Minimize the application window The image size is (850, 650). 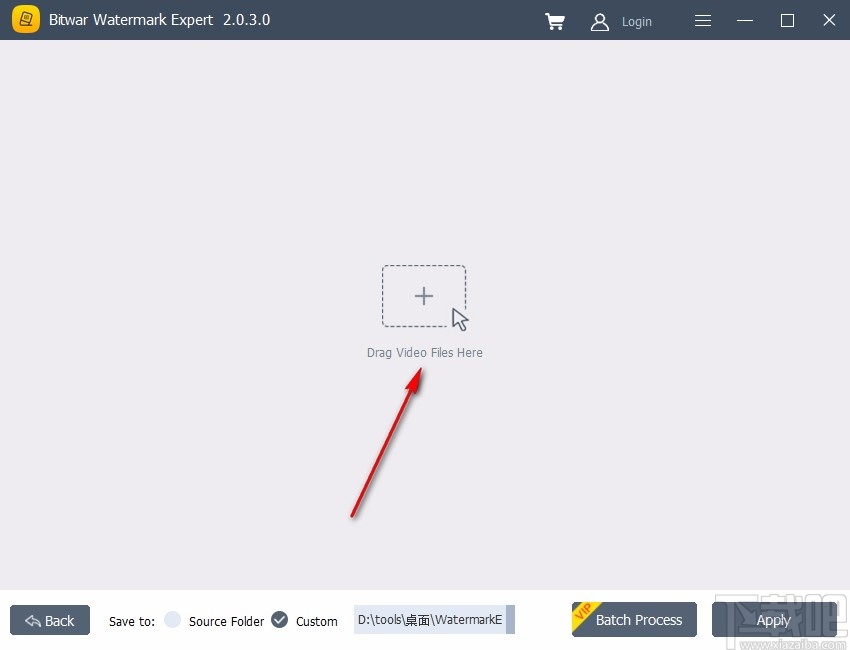pos(744,20)
